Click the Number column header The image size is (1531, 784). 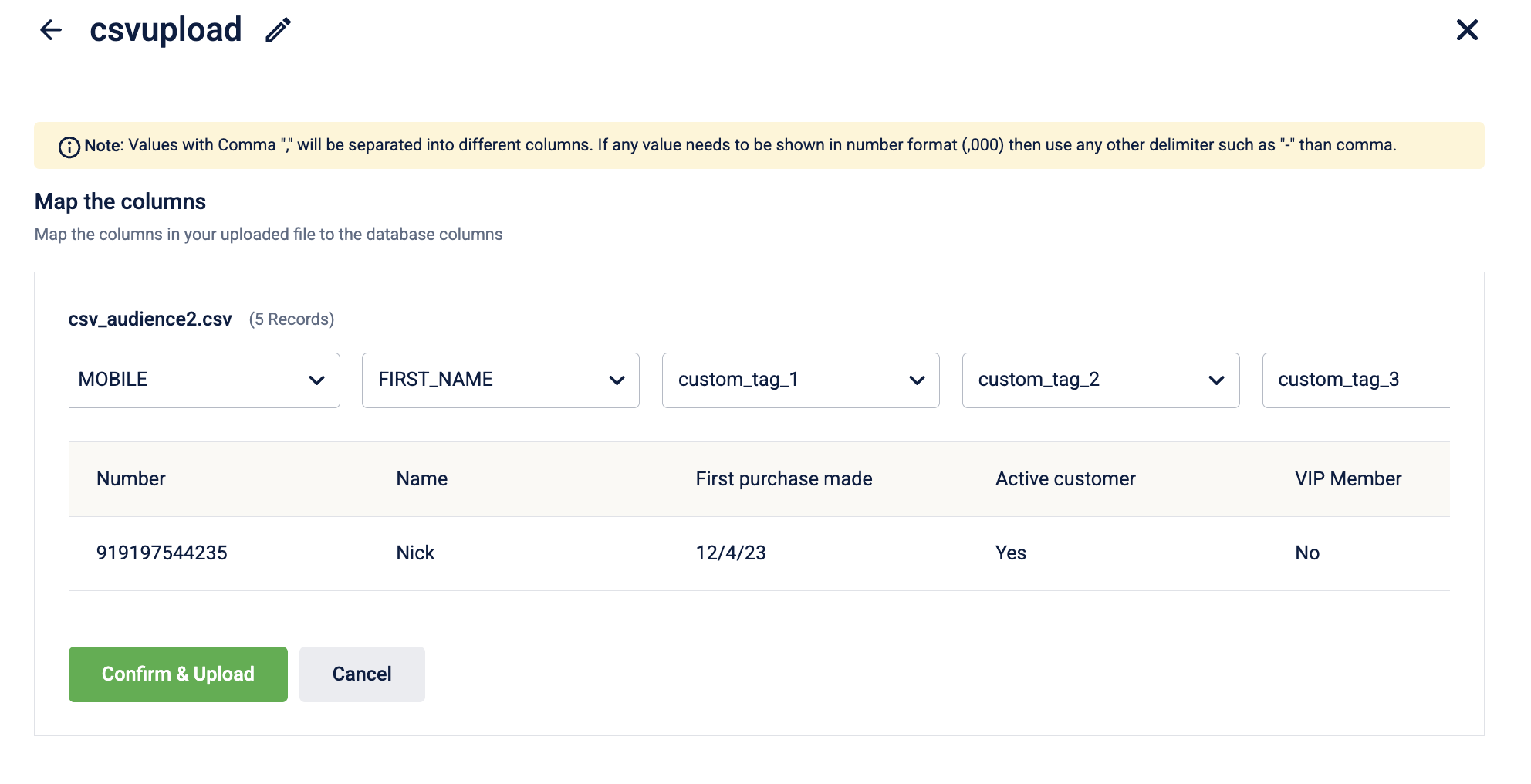pyautogui.click(x=131, y=479)
